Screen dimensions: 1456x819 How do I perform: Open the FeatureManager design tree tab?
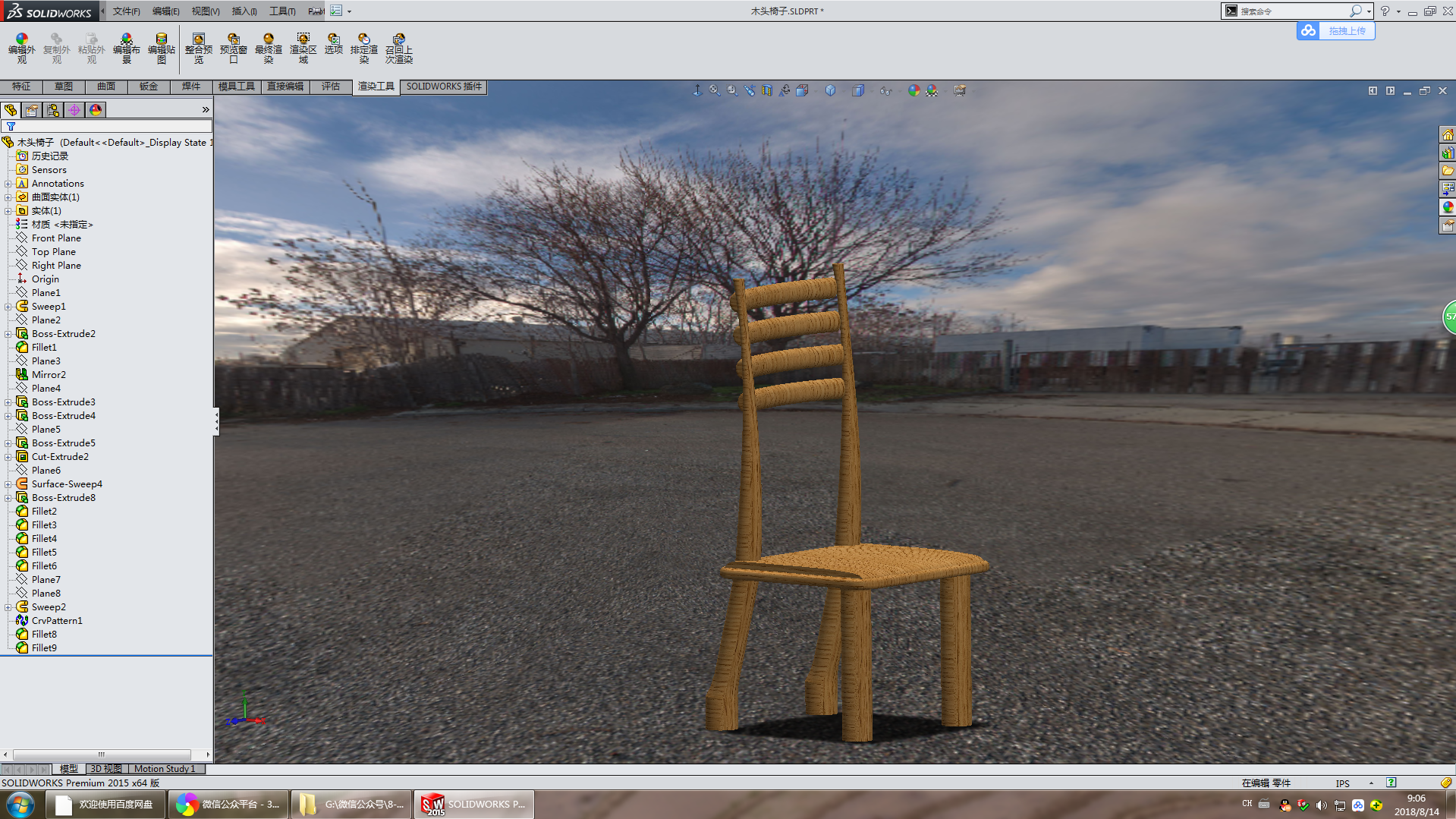[11, 110]
